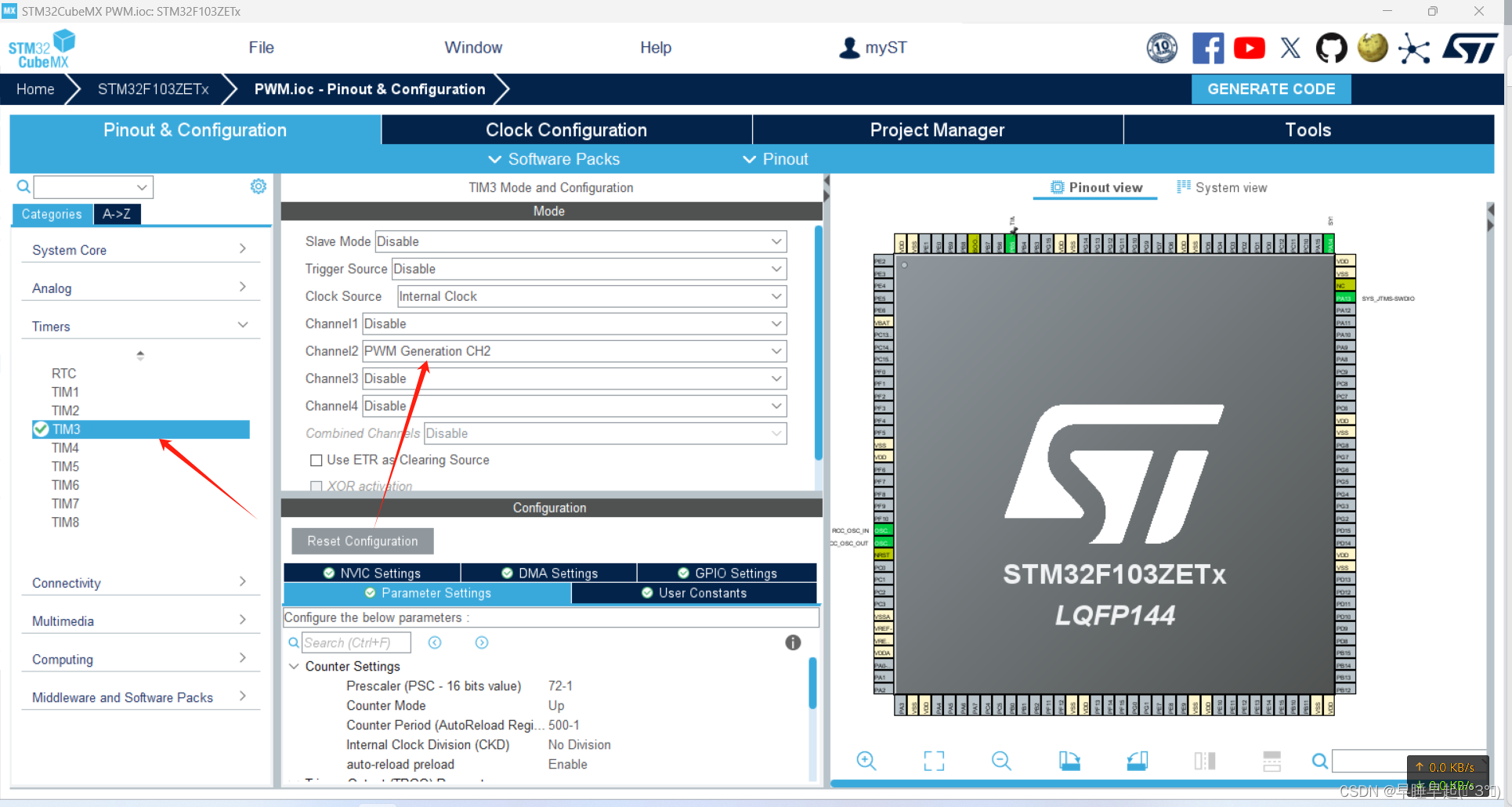Rotate the chip pinout counterclockwise
The height and width of the screenshot is (807, 1512).
click(x=1137, y=761)
